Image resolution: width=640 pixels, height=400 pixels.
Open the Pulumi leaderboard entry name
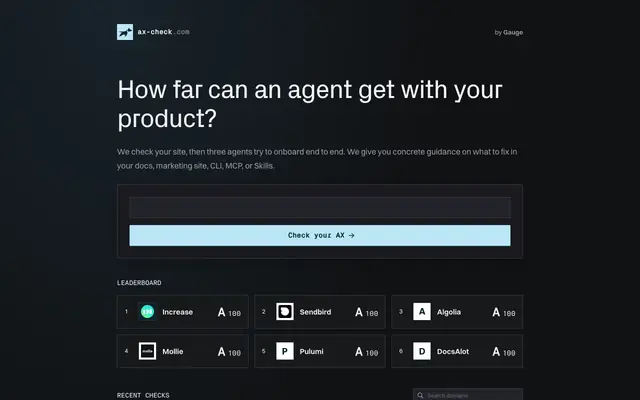311,351
